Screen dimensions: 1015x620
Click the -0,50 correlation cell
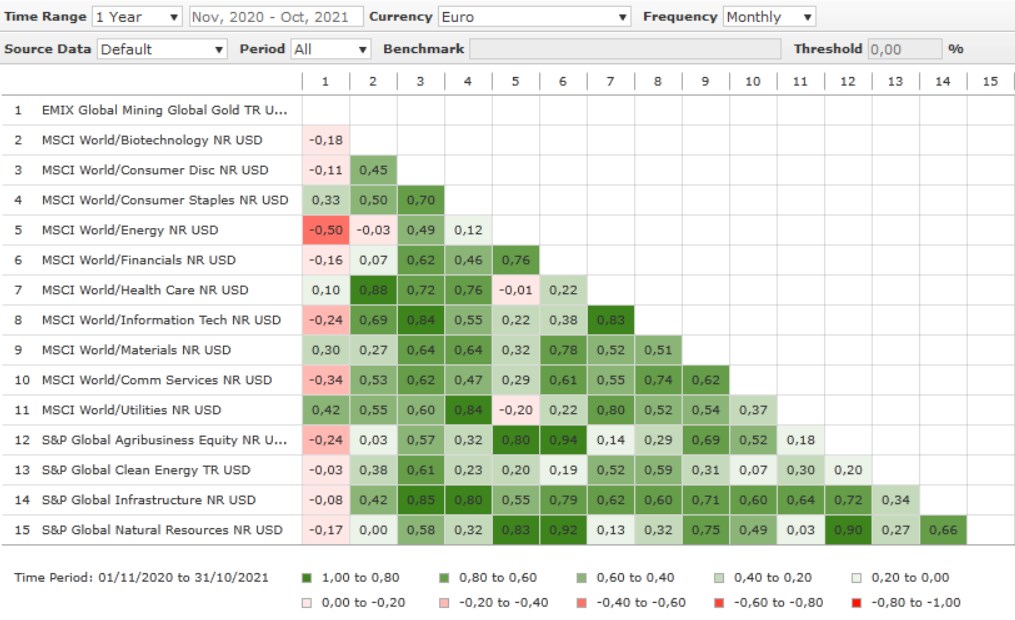325,230
